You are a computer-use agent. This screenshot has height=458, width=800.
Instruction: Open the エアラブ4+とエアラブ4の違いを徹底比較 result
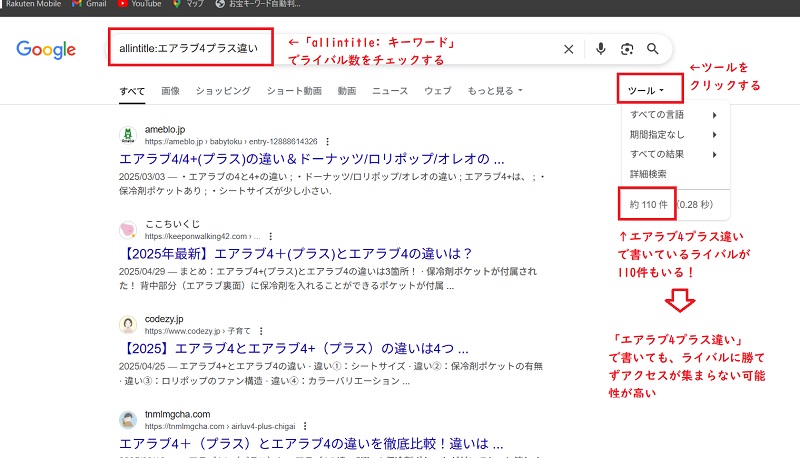311,443
